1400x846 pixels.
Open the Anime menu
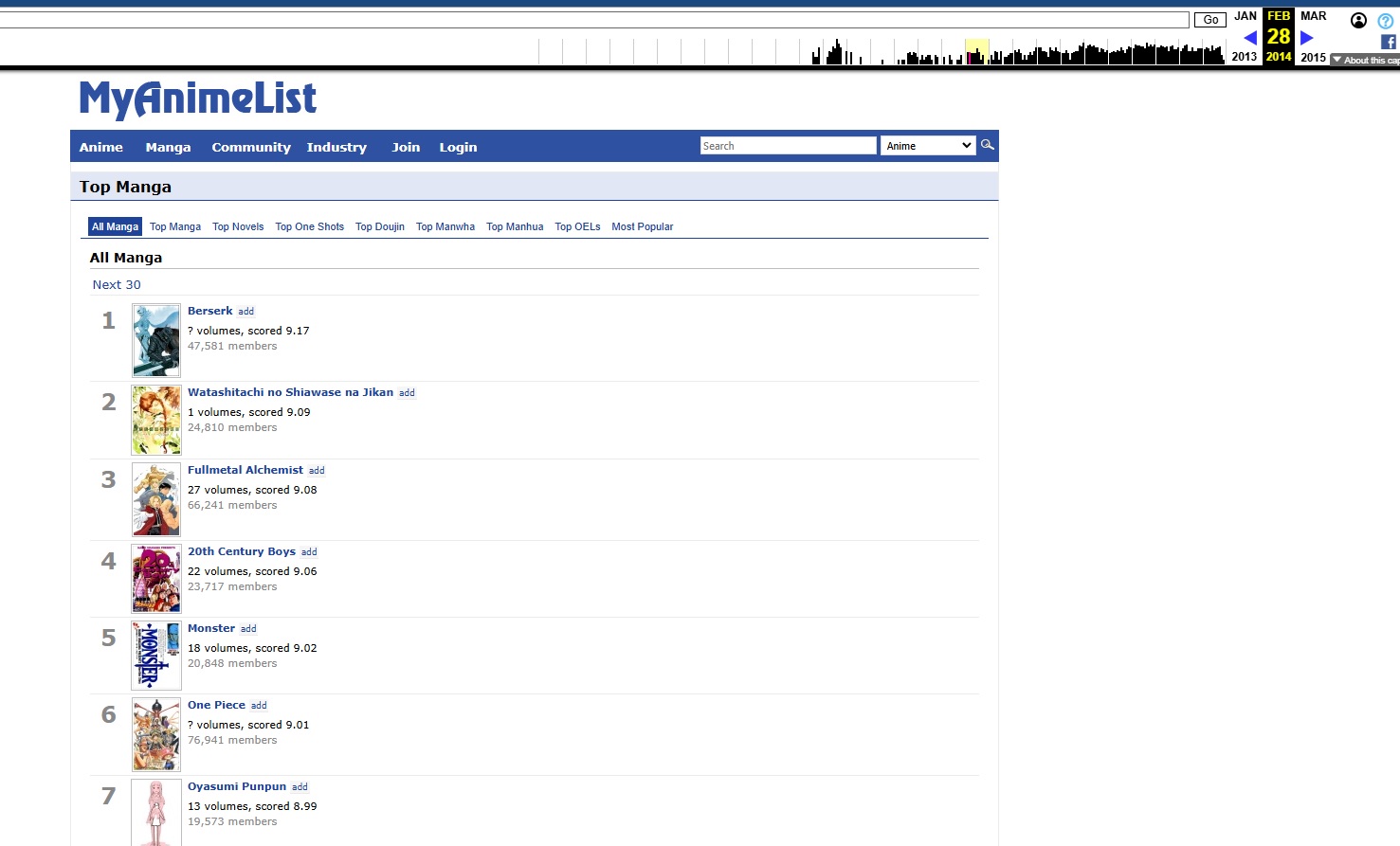pyautogui.click(x=101, y=147)
